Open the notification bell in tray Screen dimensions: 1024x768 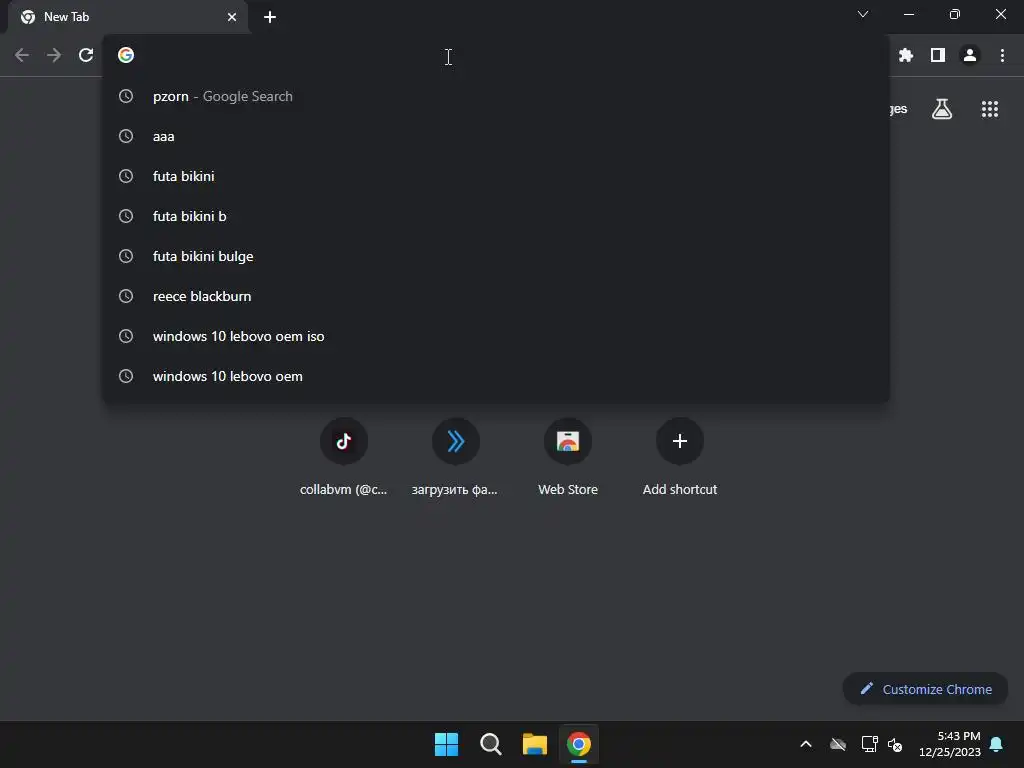(997, 744)
